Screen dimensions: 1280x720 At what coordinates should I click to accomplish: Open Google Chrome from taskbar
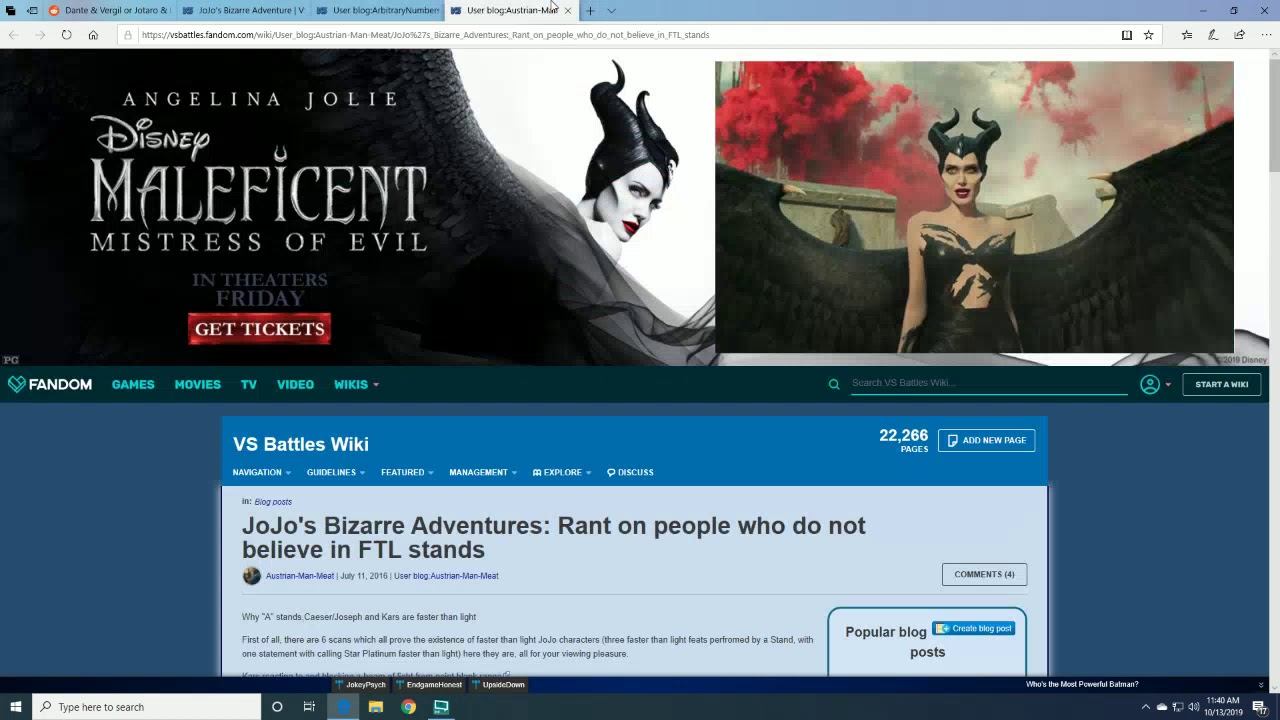[x=408, y=707]
